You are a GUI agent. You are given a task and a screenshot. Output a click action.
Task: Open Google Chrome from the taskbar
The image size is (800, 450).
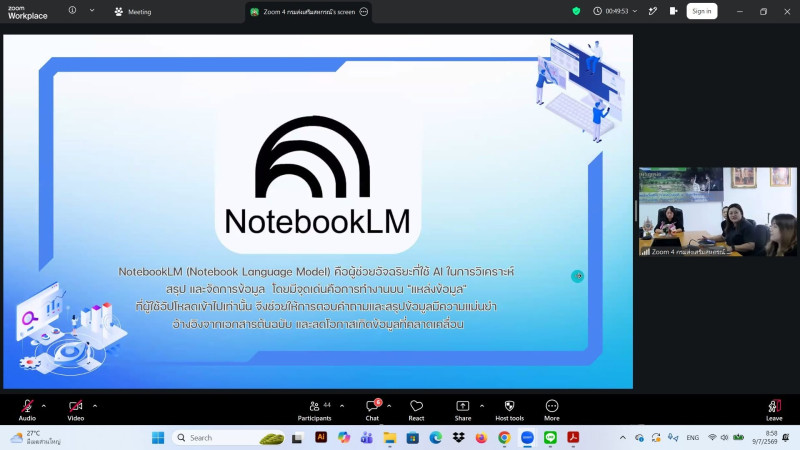coord(504,437)
